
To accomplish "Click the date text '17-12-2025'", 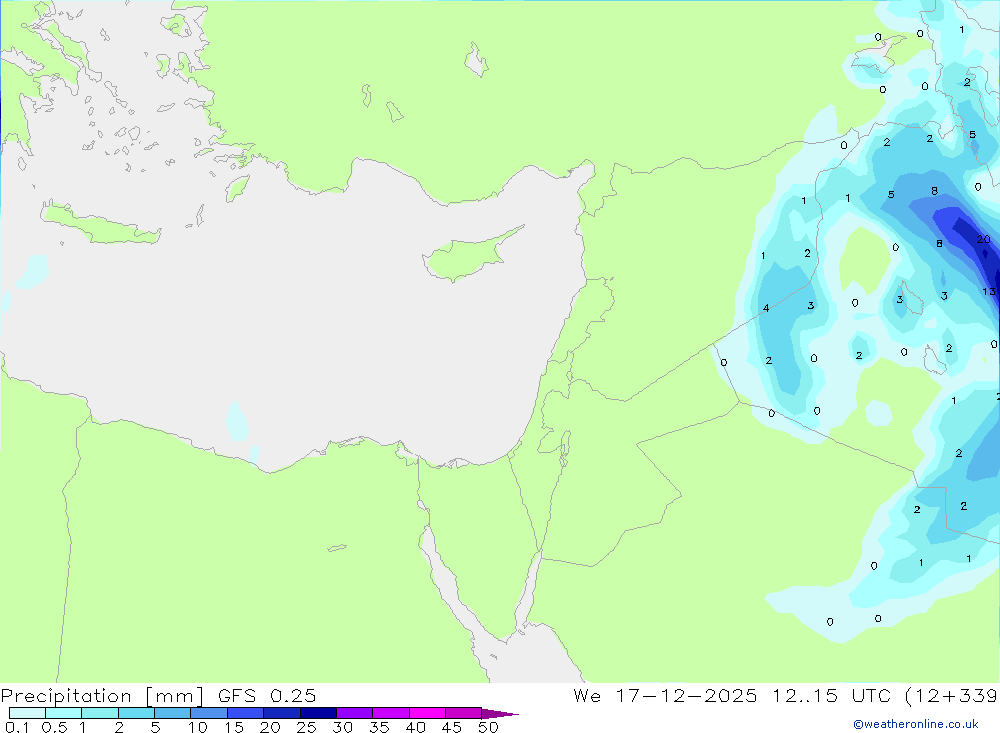I will tap(686, 695).
